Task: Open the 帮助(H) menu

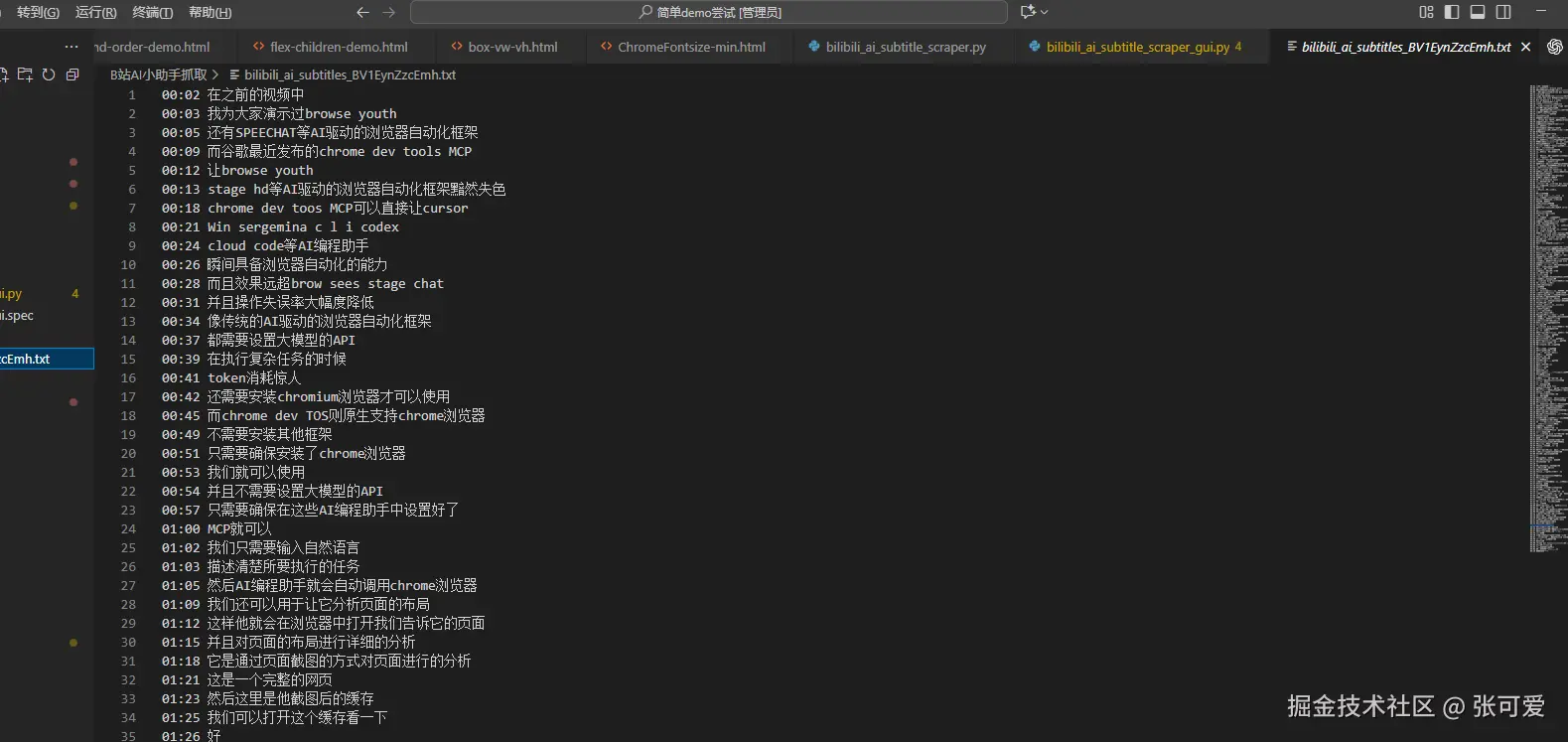Action: coord(210,12)
